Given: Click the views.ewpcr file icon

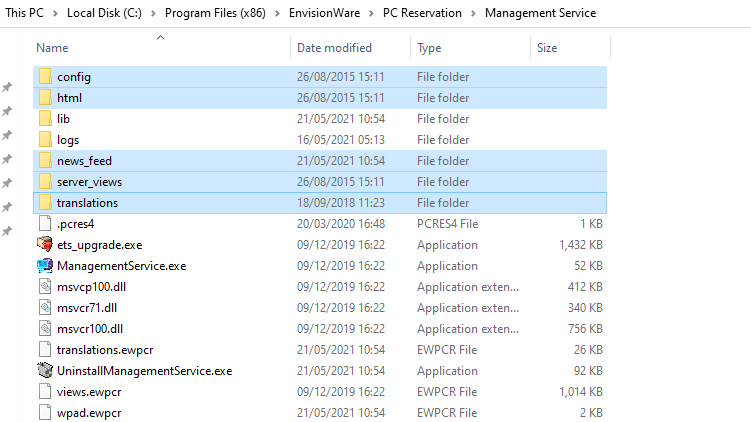Looking at the screenshot, I should pyautogui.click(x=45, y=391).
